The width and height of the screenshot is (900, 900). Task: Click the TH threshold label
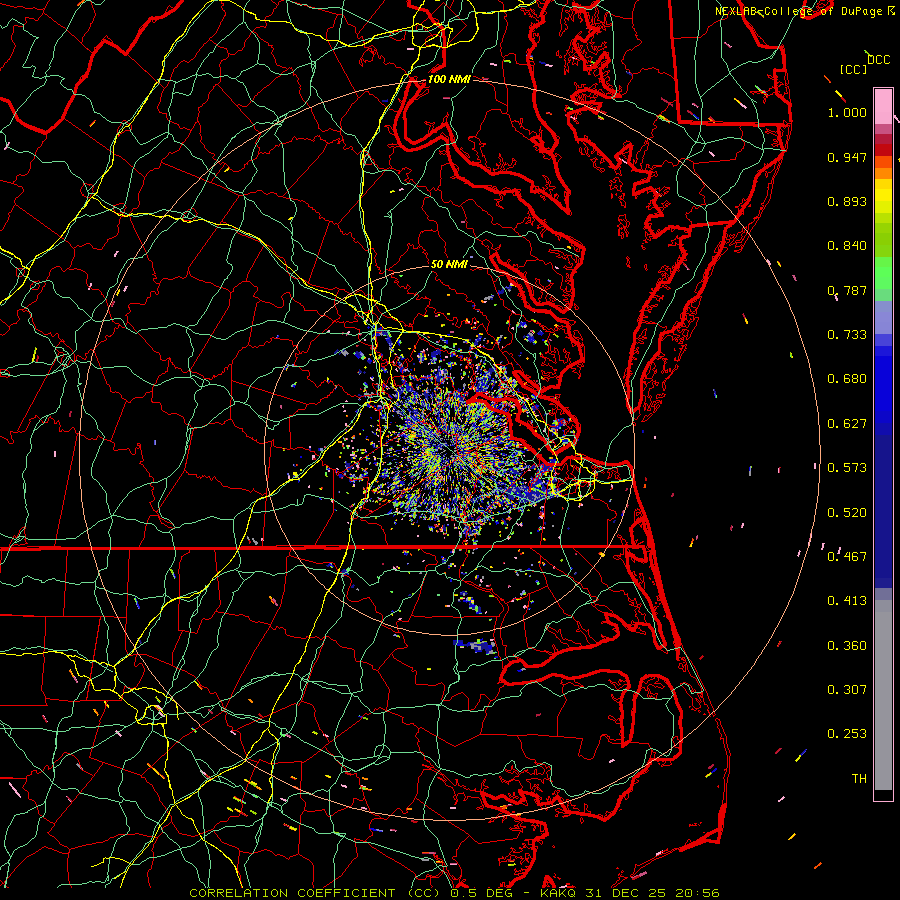coord(859,779)
